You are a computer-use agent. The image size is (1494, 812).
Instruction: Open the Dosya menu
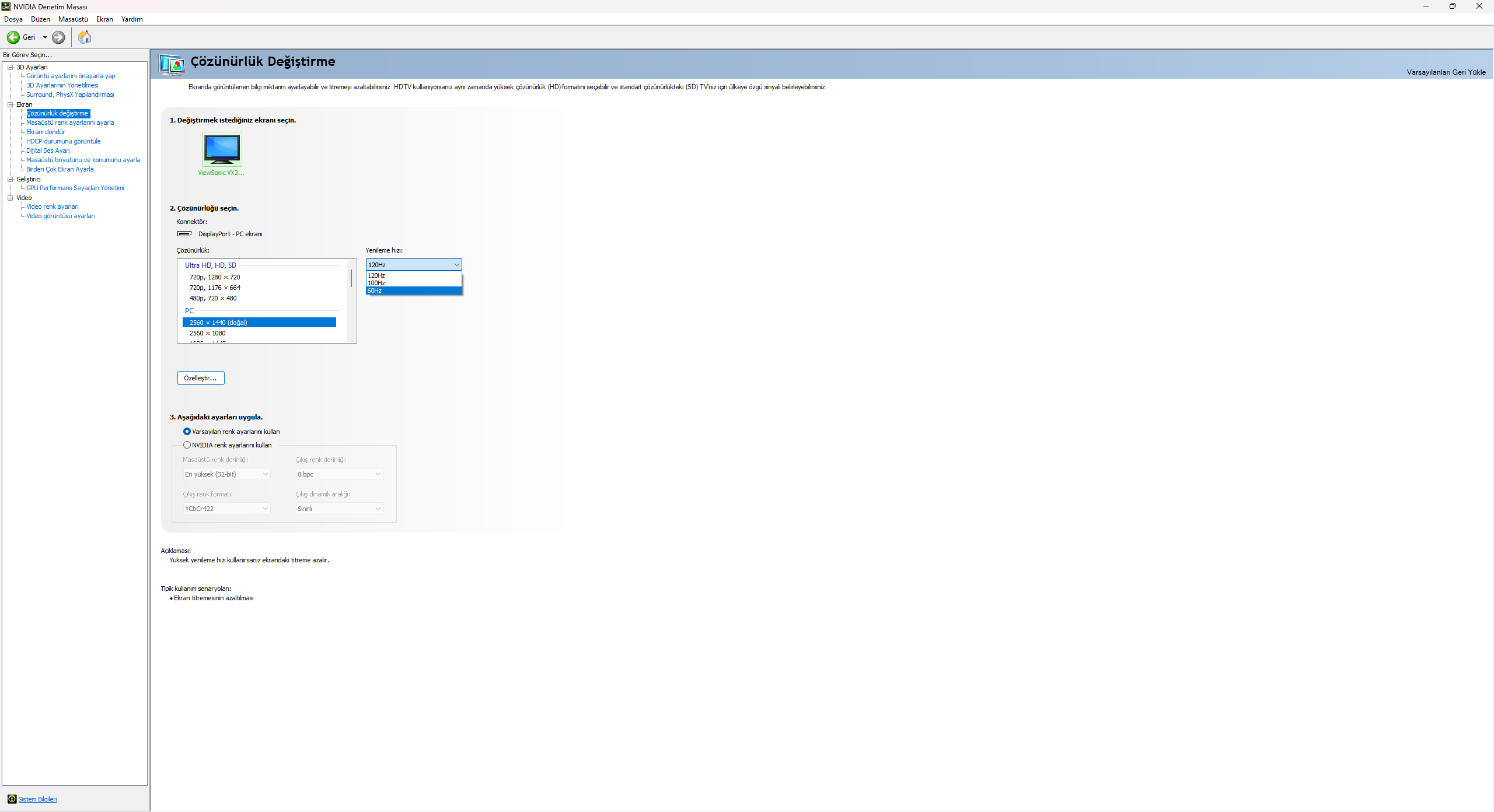[13, 19]
